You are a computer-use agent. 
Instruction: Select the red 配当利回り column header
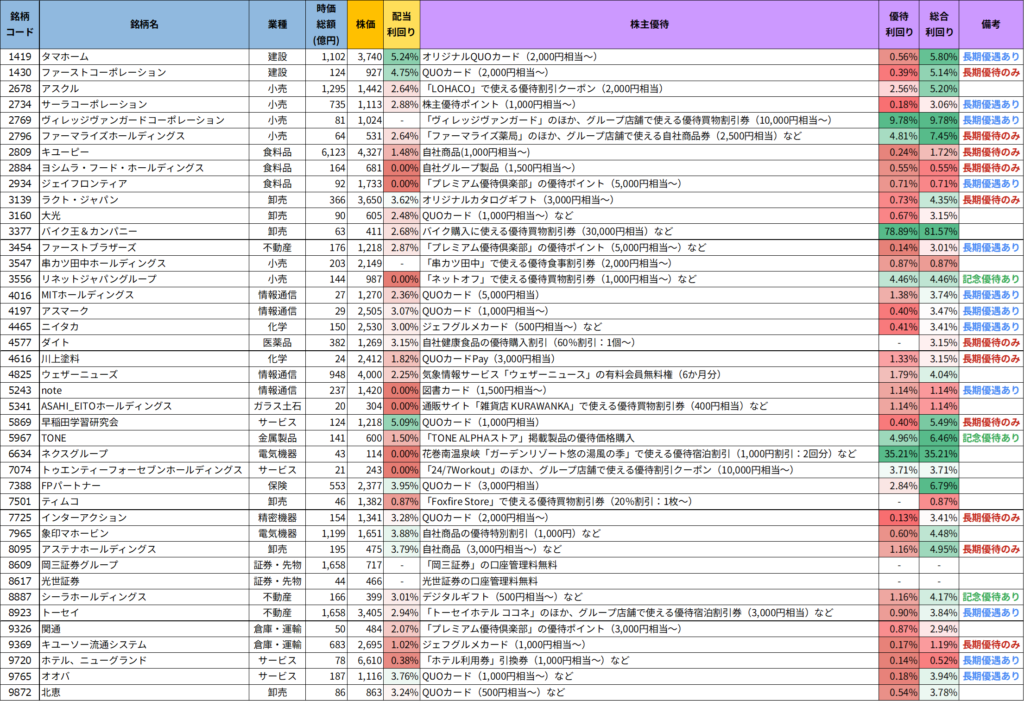402,25
